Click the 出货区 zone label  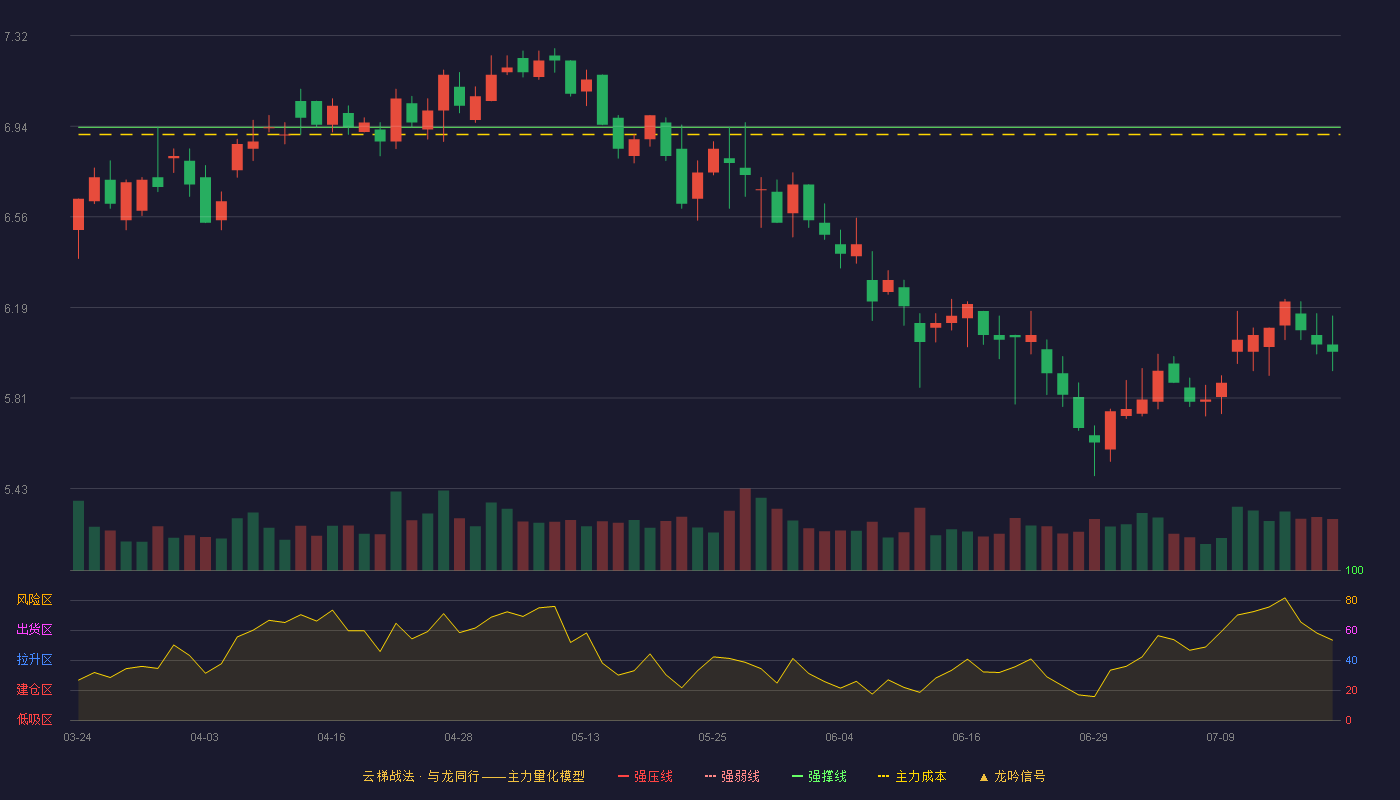(34, 630)
